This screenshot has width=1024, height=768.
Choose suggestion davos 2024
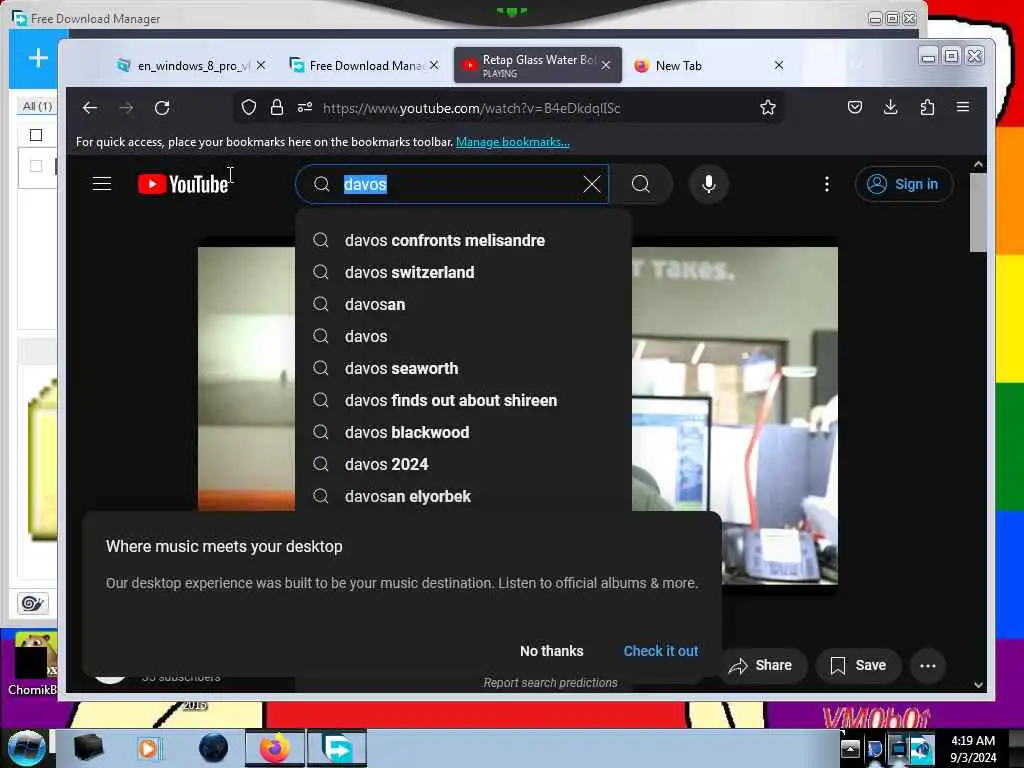(464, 464)
